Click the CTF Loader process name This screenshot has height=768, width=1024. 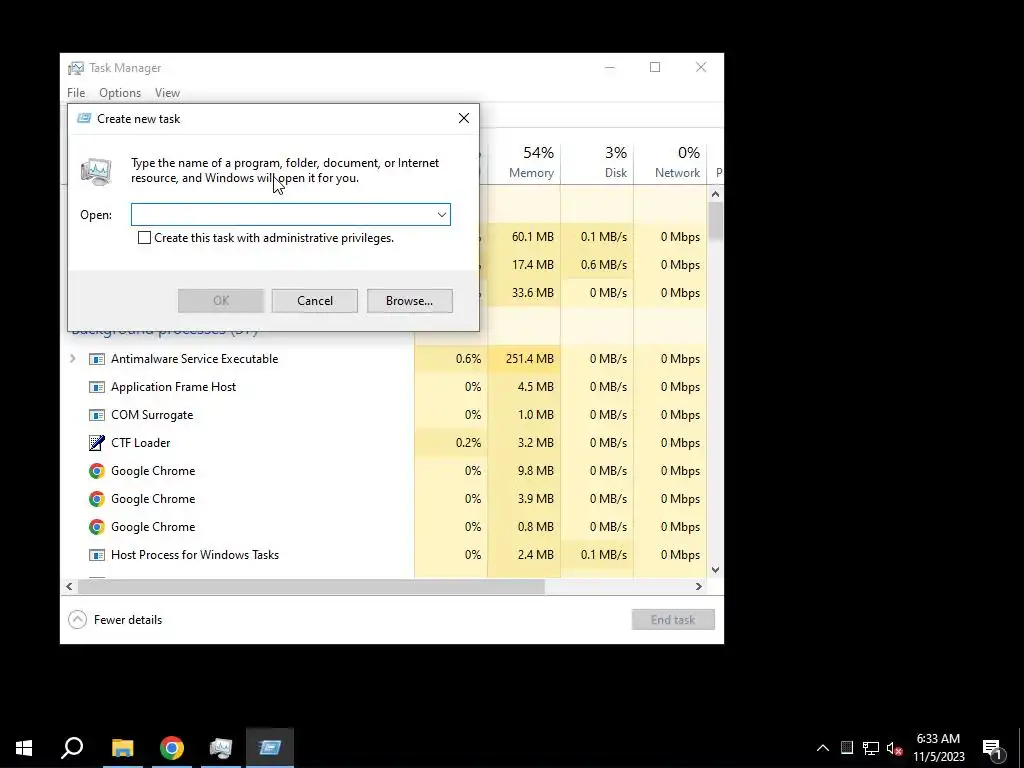(140, 443)
